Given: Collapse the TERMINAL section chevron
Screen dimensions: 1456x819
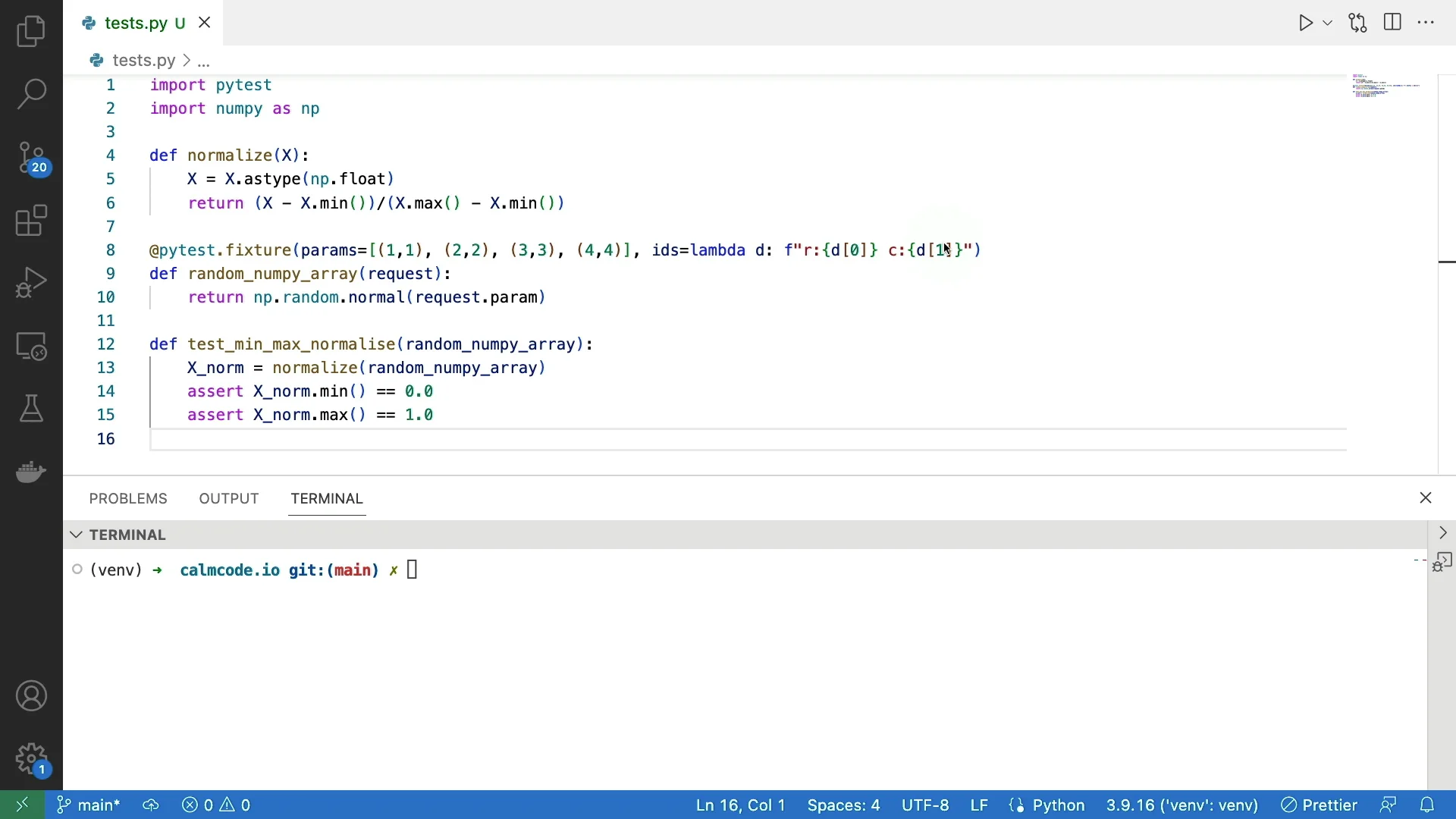Looking at the screenshot, I should coord(76,535).
